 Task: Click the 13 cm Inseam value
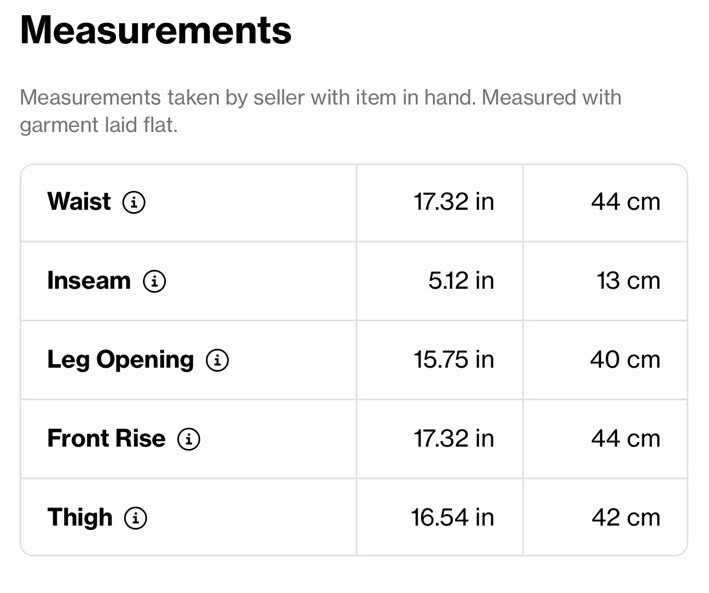point(628,281)
